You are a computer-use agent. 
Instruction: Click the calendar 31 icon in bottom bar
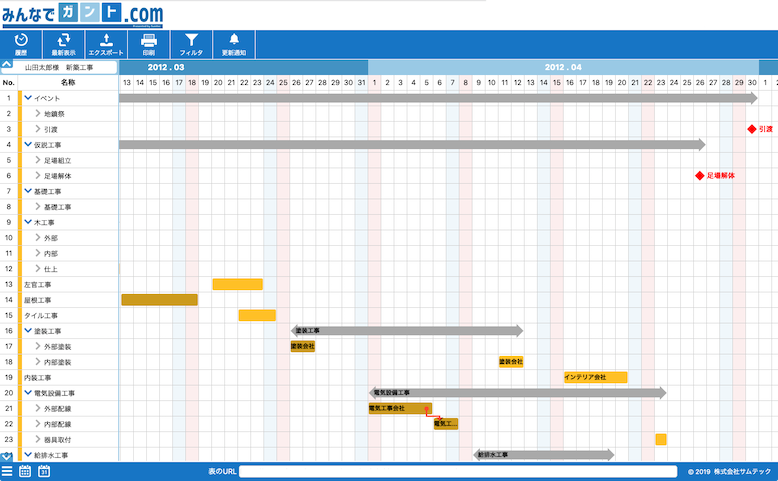(44, 471)
